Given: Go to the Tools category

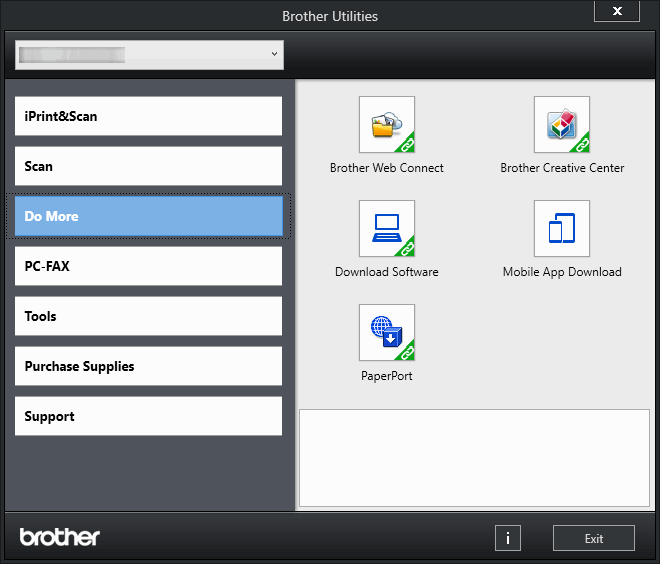Looking at the screenshot, I should coord(148,316).
